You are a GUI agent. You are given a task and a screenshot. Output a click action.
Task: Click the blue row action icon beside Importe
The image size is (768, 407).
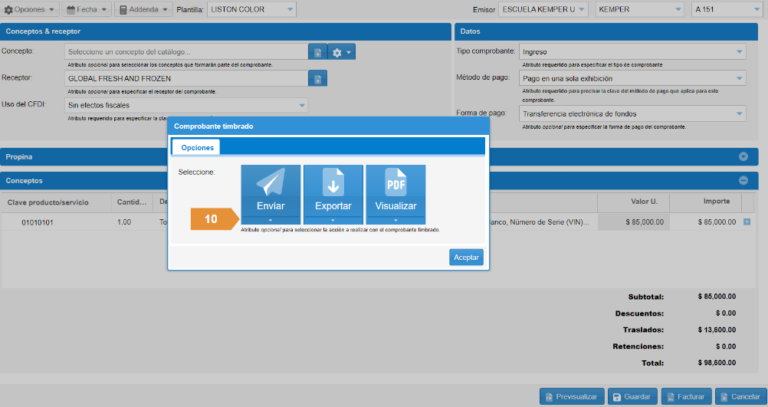[x=747, y=221]
